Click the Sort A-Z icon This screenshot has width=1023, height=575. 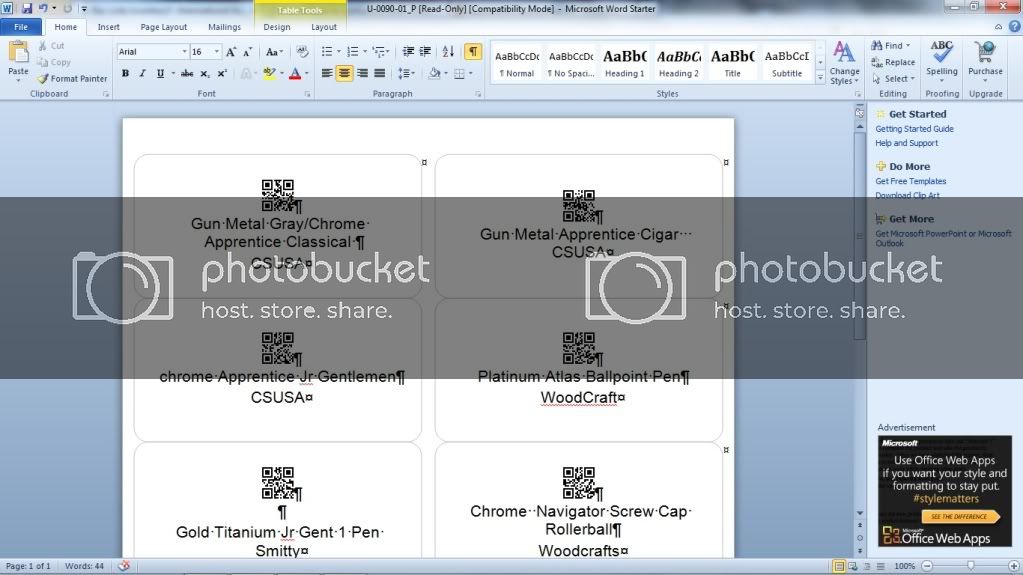448,52
